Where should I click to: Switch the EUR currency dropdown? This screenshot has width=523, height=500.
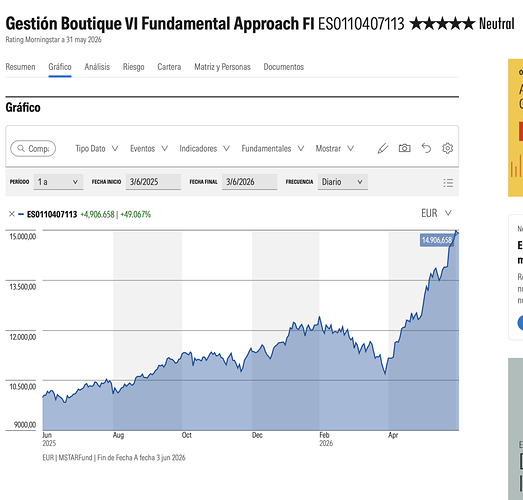pyautogui.click(x=436, y=213)
